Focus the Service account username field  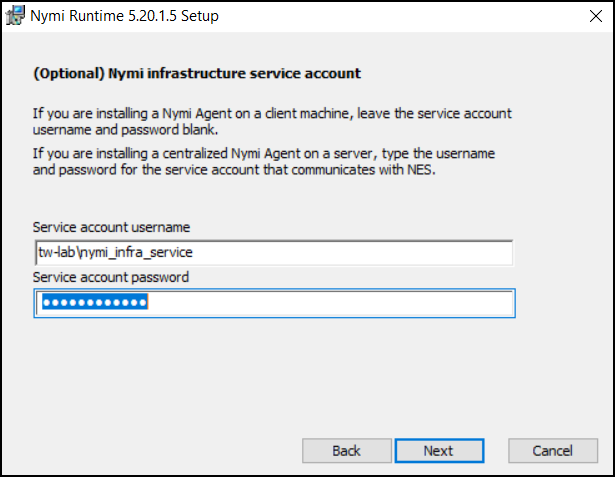[x=273, y=253]
